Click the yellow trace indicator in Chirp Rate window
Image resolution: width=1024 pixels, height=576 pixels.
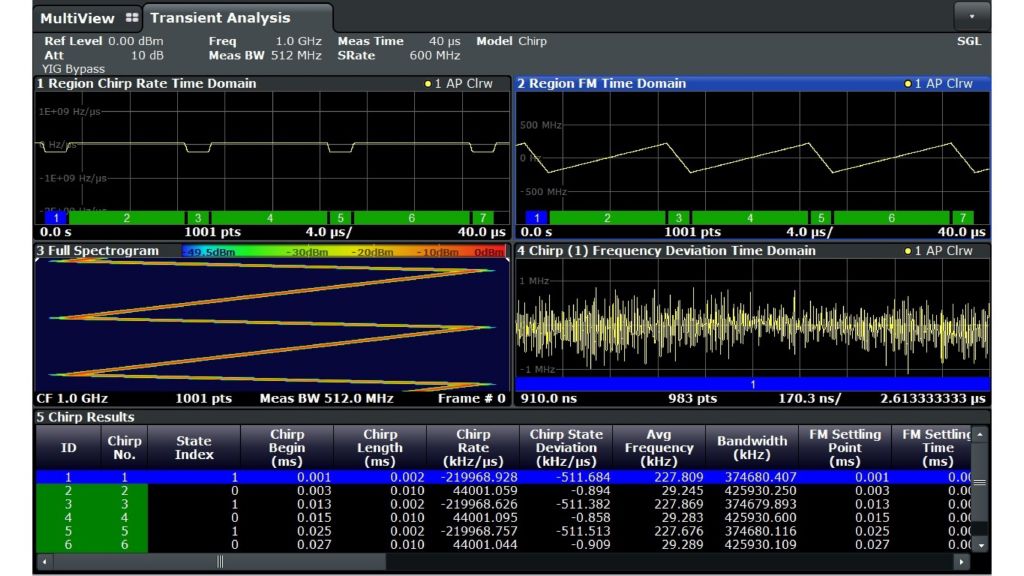point(428,84)
